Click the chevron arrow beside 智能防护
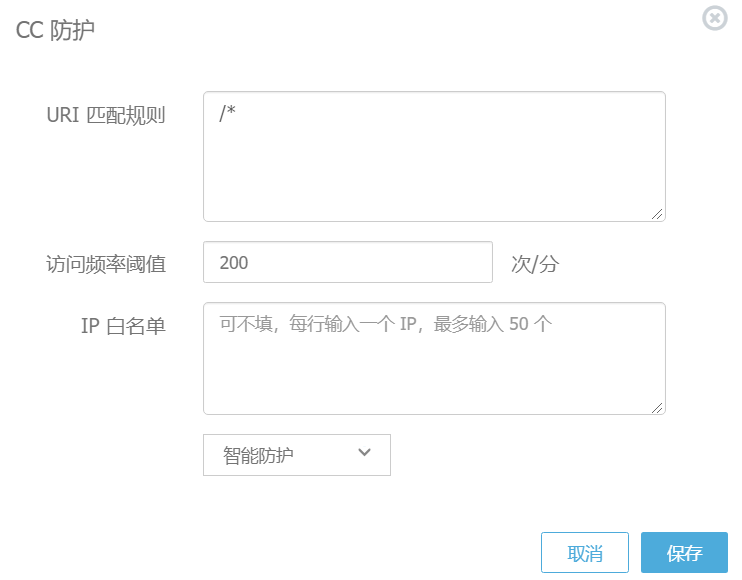This screenshot has height=580, width=742. [x=364, y=453]
